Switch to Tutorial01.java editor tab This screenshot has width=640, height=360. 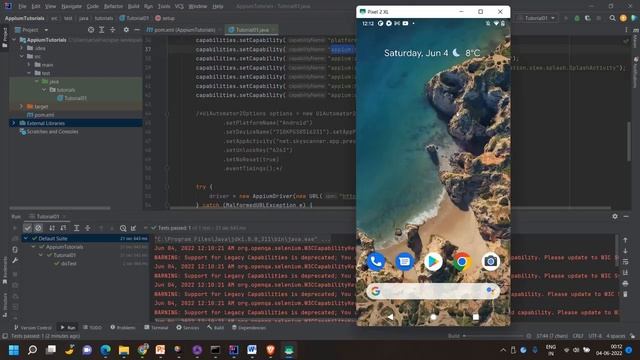click(x=252, y=30)
